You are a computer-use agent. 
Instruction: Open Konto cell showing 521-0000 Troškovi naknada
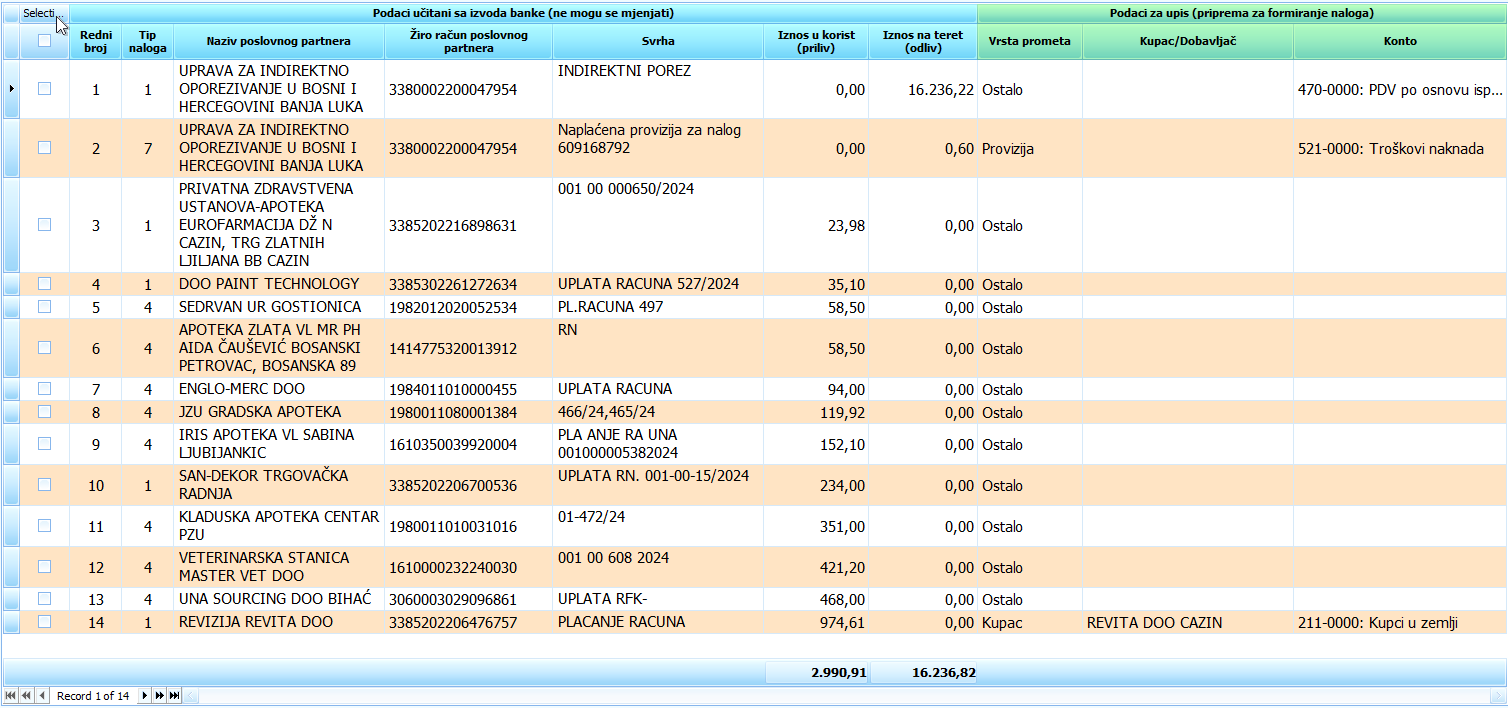[x=1399, y=149]
